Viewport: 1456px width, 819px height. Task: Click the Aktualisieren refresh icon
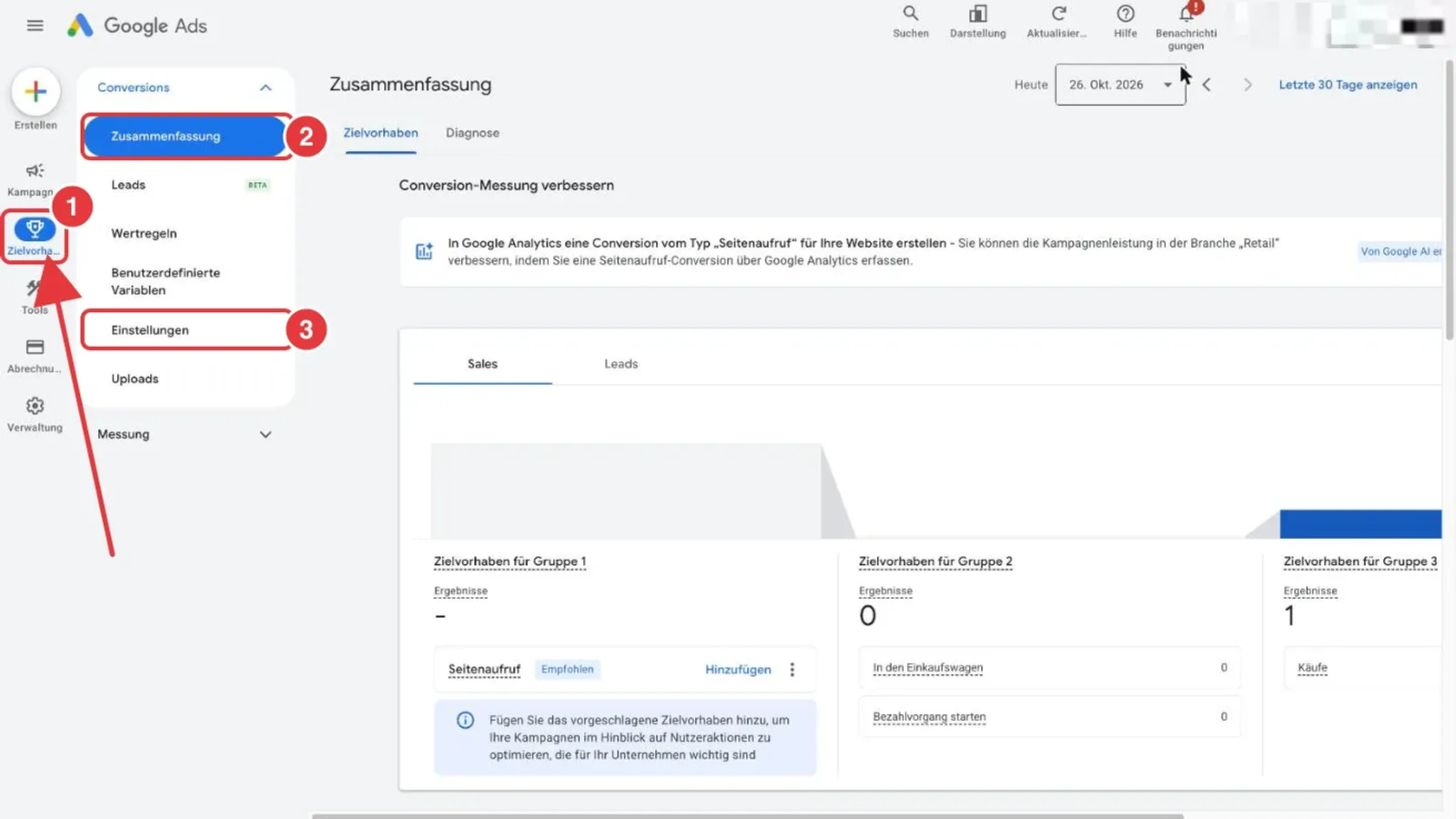point(1058,14)
